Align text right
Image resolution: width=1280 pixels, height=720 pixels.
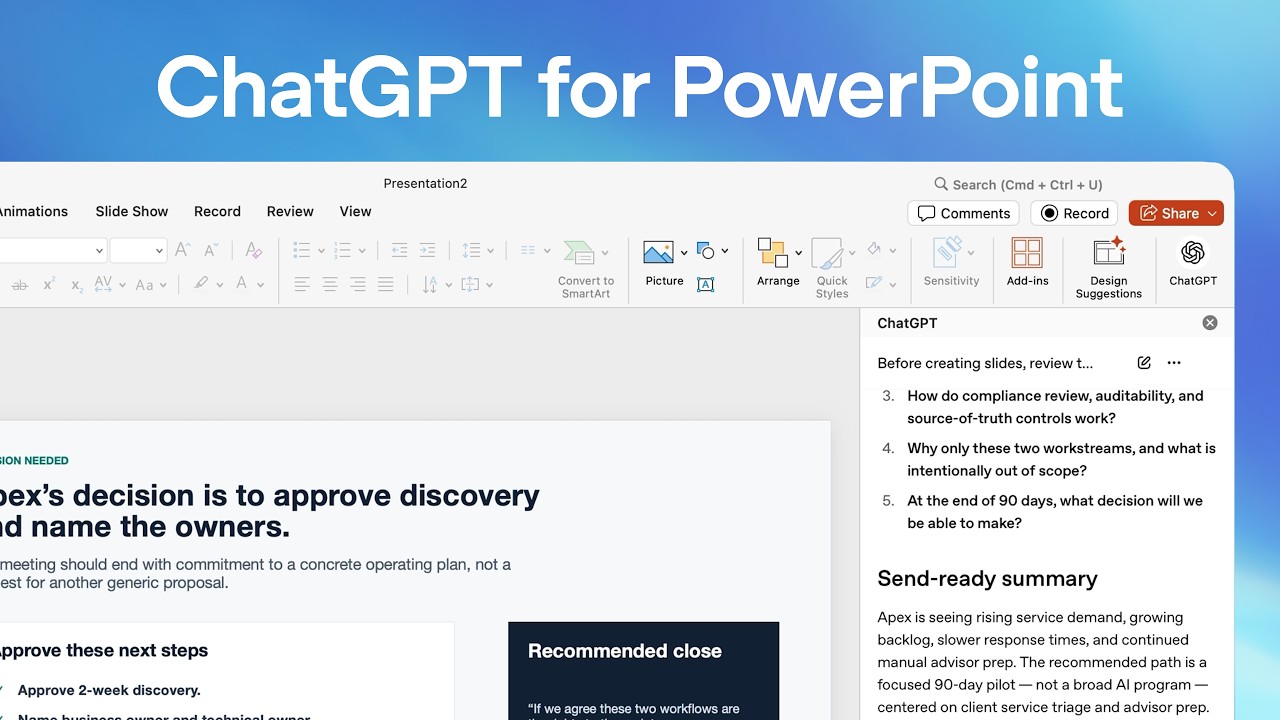[357, 285]
